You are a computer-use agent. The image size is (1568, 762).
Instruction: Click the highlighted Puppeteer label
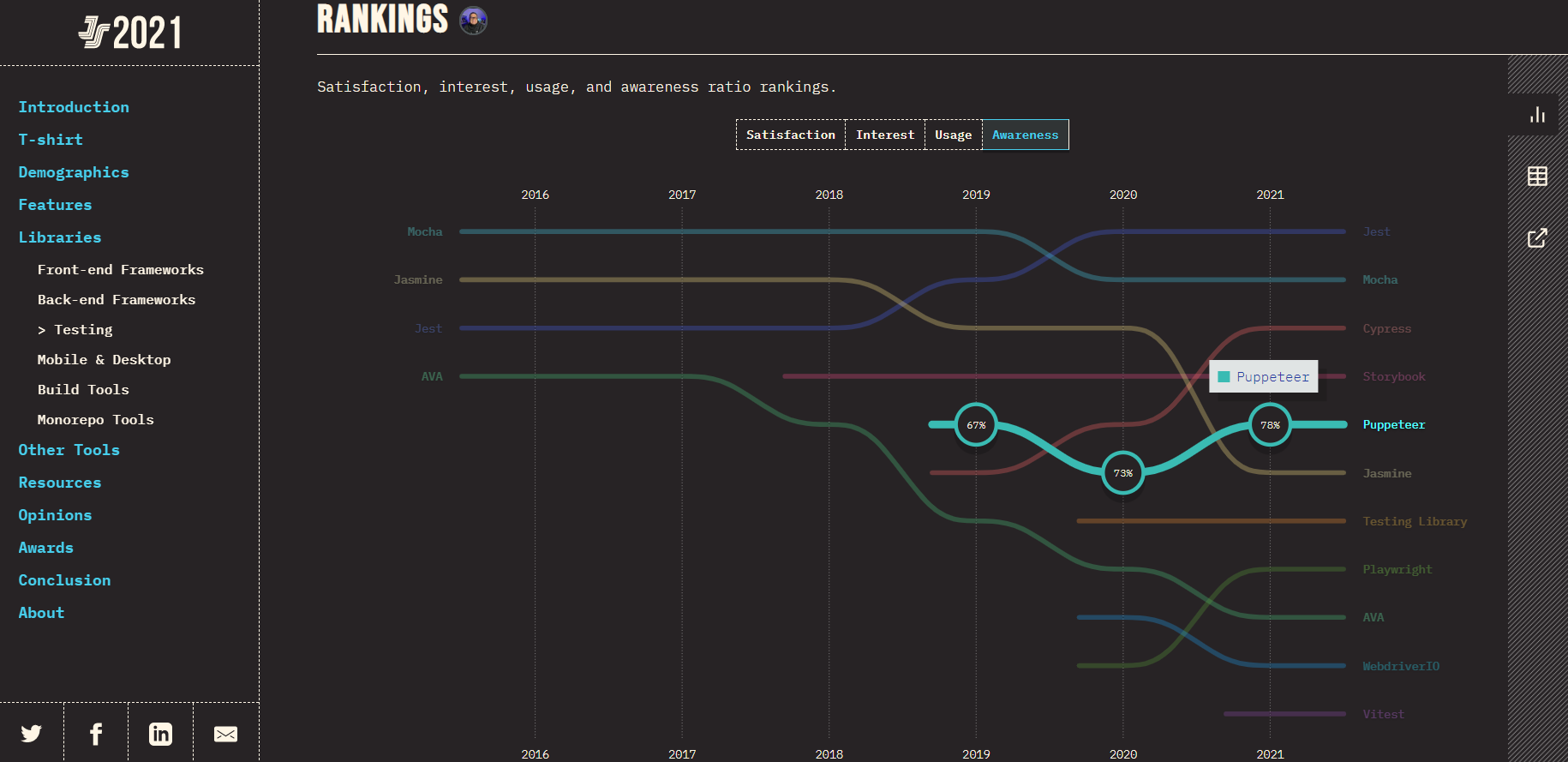1394,424
